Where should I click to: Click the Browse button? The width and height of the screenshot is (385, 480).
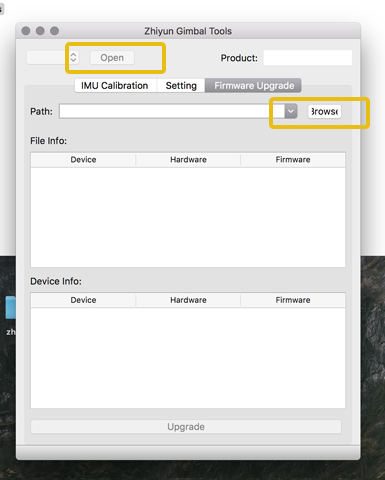tap(324, 111)
